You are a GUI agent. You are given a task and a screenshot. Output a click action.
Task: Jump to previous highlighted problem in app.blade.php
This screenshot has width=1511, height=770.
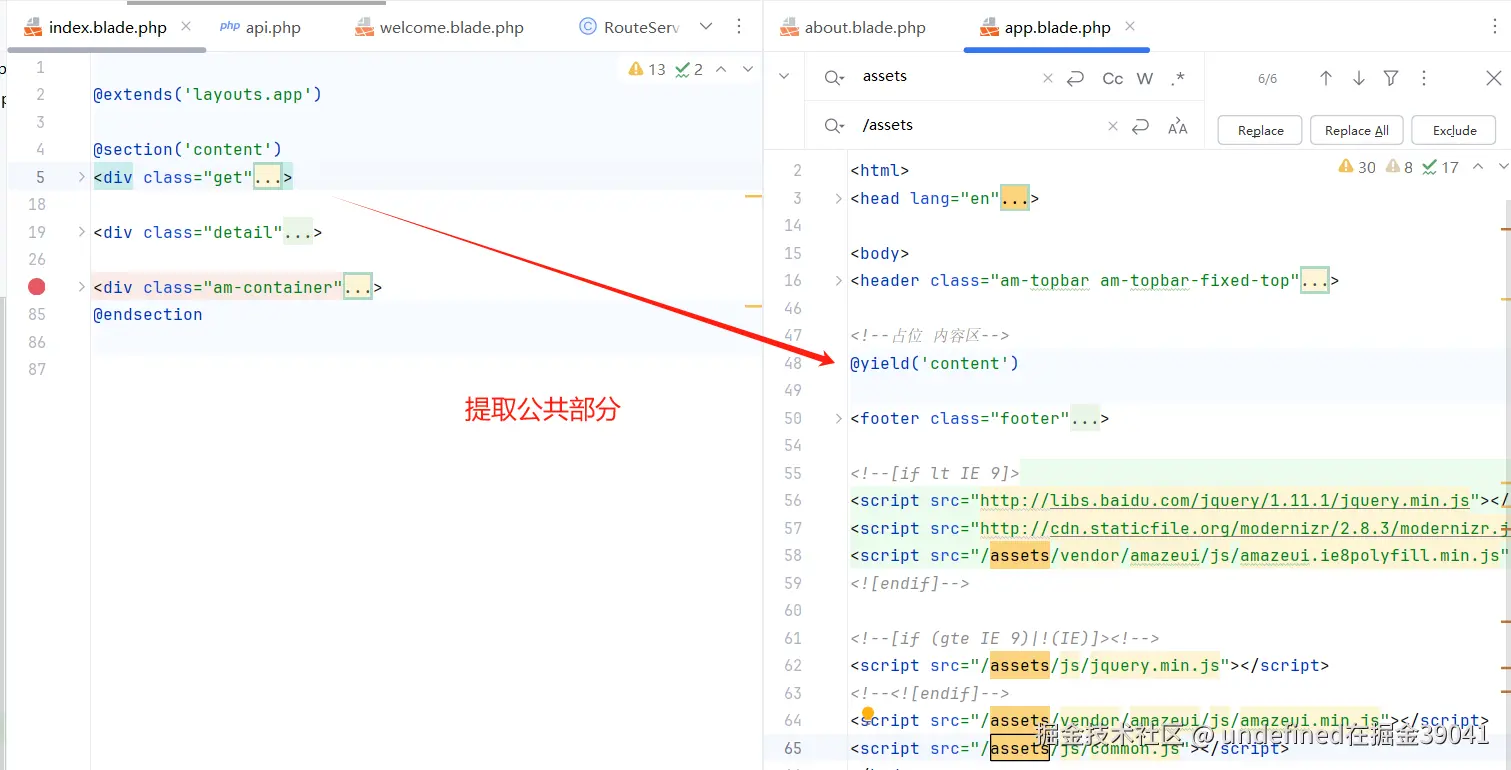pos(1478,167)
